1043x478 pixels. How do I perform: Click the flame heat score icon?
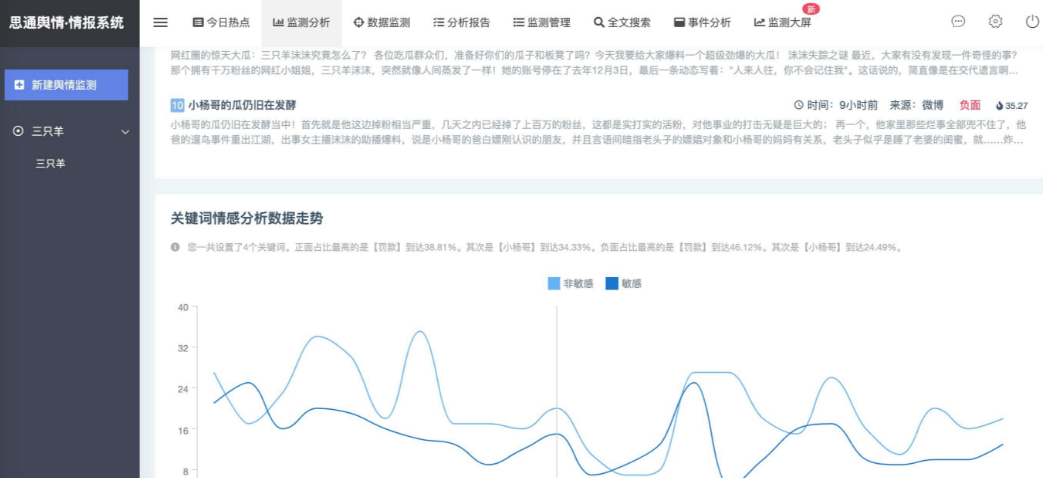(999, 105)
